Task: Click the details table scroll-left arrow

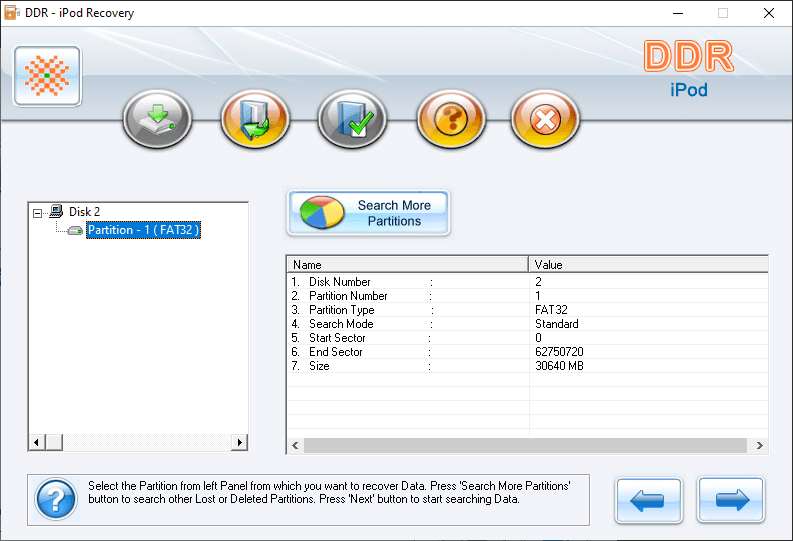Action: [295, 445]
